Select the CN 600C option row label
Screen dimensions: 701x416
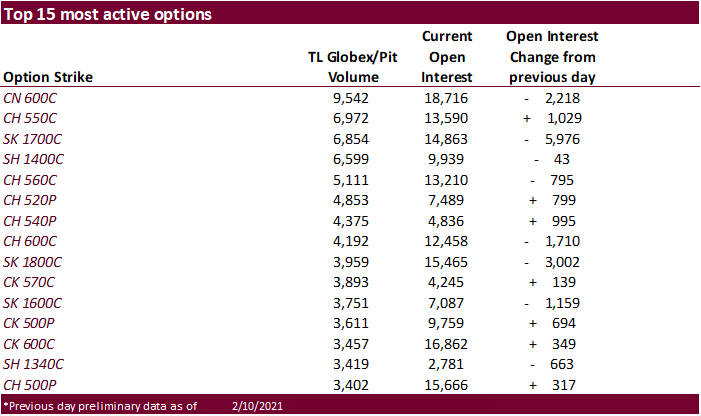(x=31, y=98)
